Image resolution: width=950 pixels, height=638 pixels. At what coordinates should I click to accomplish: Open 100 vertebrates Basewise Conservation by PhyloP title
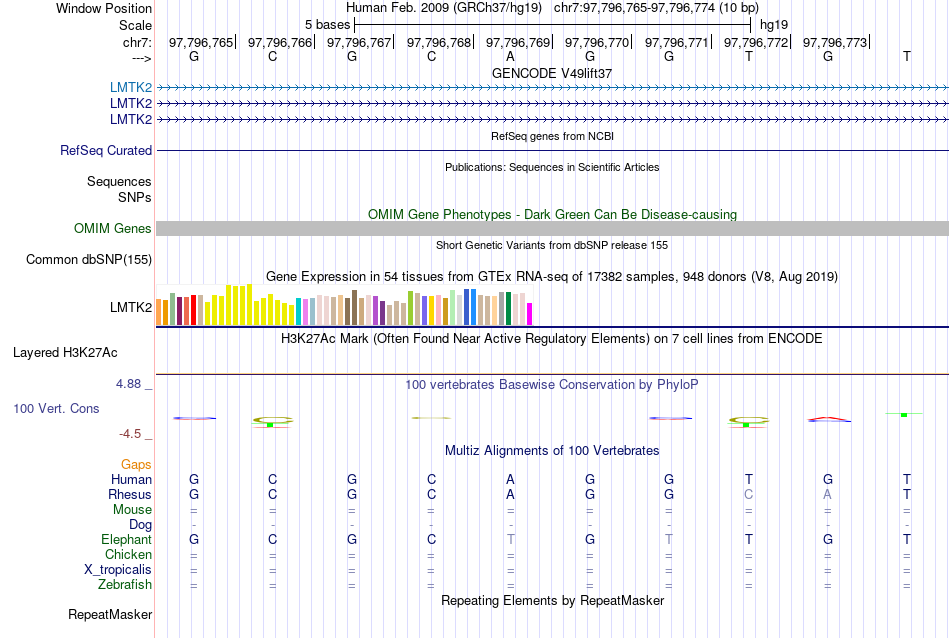552,385
